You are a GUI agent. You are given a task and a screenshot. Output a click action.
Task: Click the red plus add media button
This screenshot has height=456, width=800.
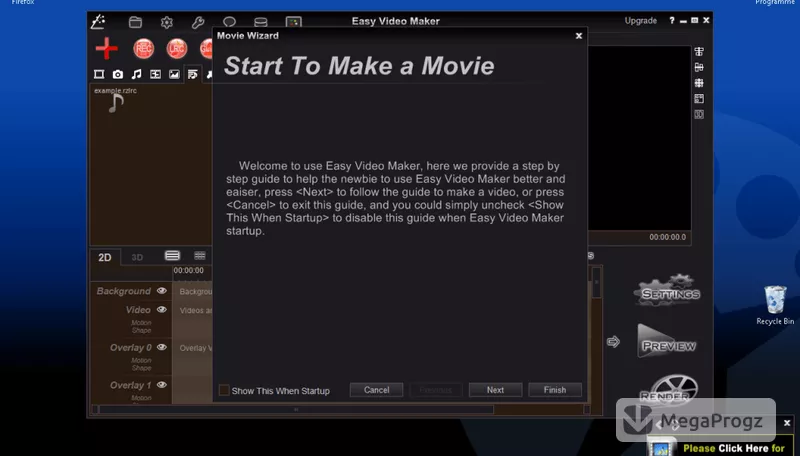pyautogui.click(x=107, y=49)
